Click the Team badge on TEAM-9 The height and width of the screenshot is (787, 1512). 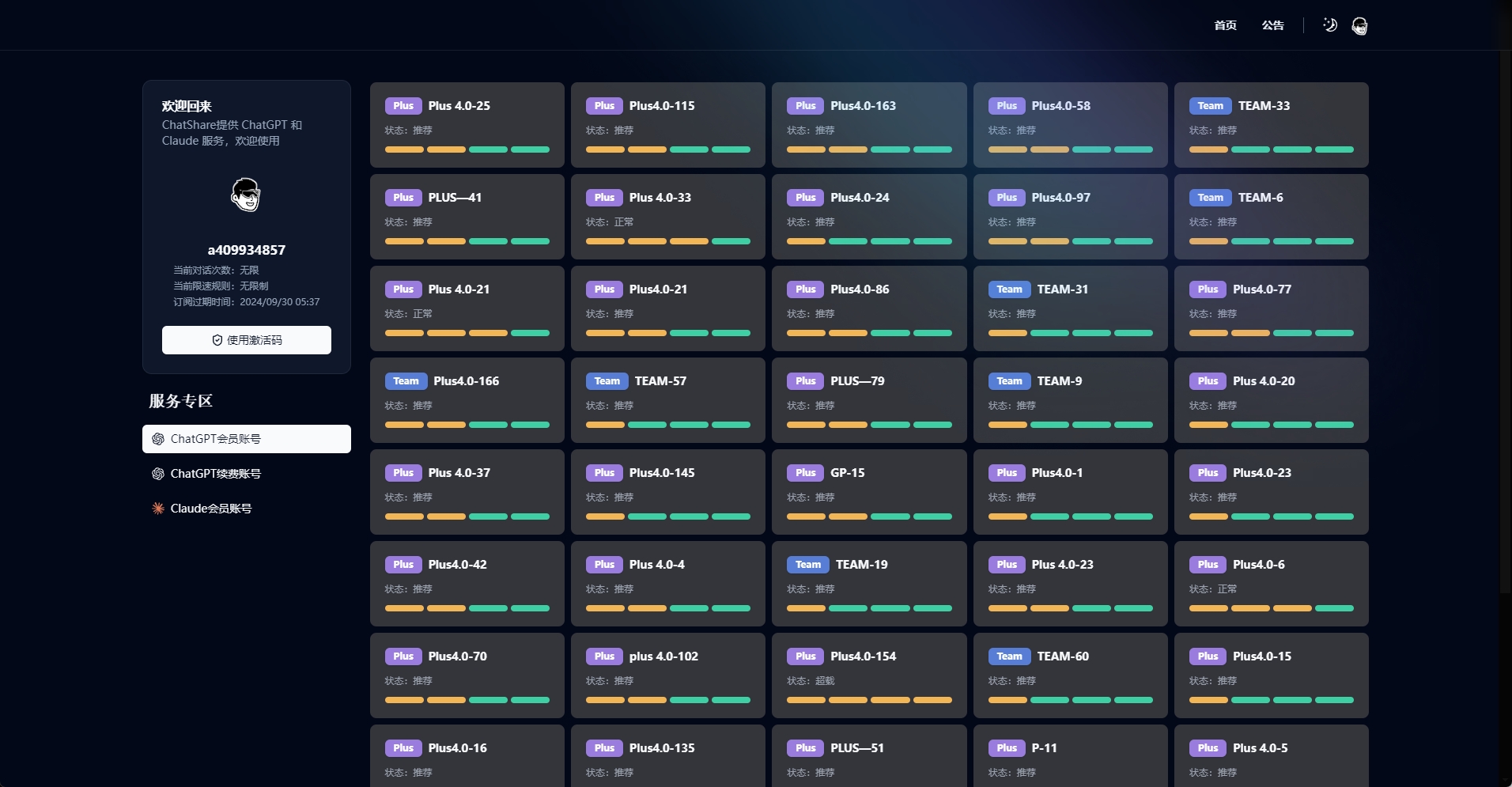[x=1009, y=381]
